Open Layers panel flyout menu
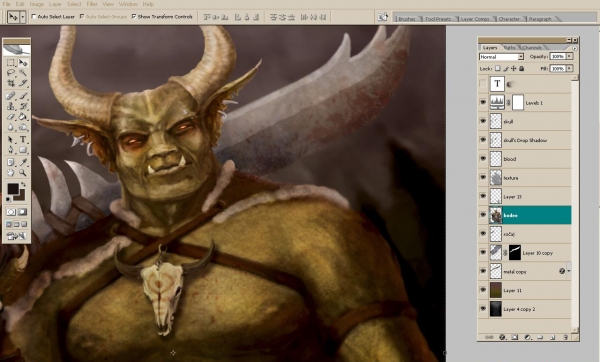This screenshot has height=362, width=600. click(574, 48)
